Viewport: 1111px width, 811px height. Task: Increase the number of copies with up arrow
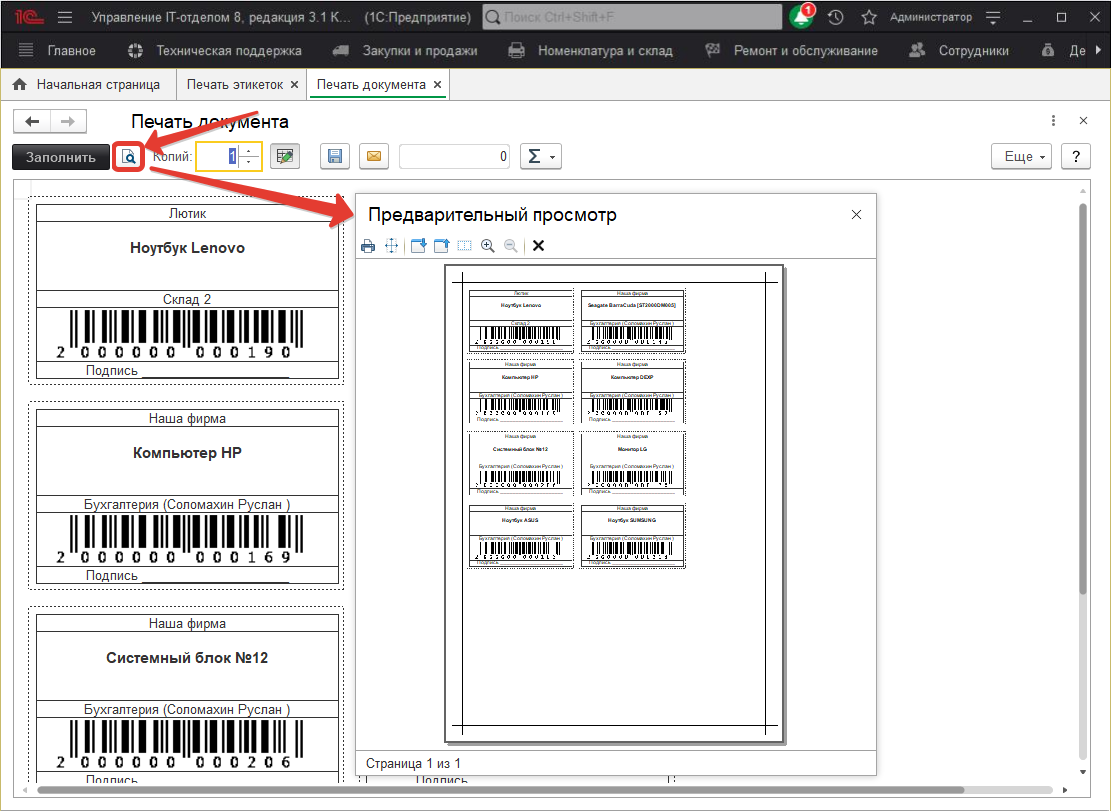coord(249,150)
